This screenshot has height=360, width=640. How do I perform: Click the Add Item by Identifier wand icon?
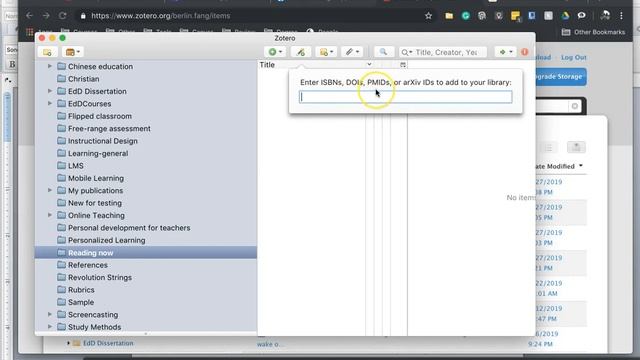(301, 52)
